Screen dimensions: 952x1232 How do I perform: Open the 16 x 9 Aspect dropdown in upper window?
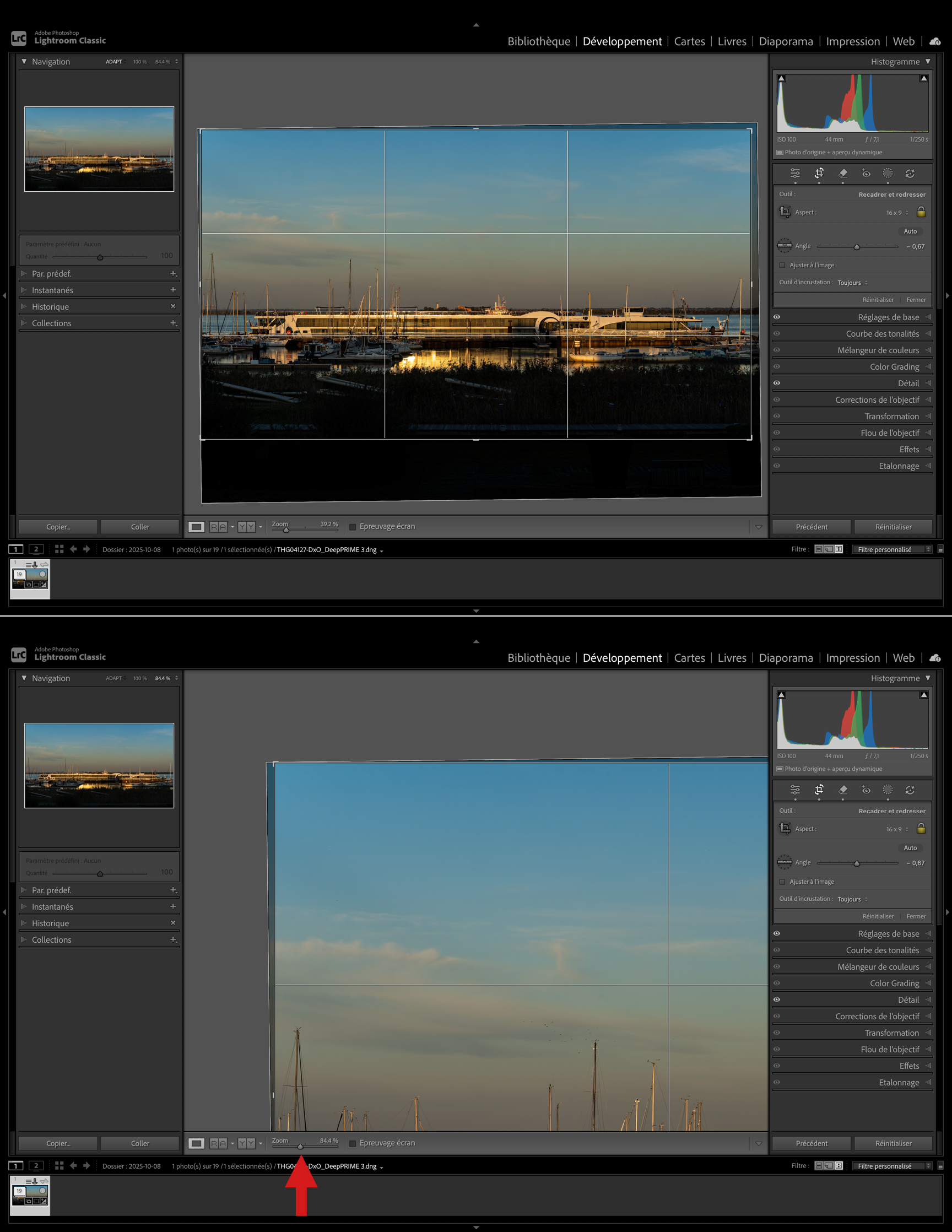(x=897, y=213)
